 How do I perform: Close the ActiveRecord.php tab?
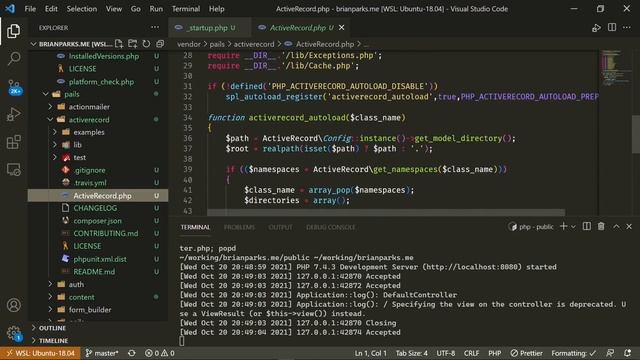pyautogui.click(x=342, y=27)
